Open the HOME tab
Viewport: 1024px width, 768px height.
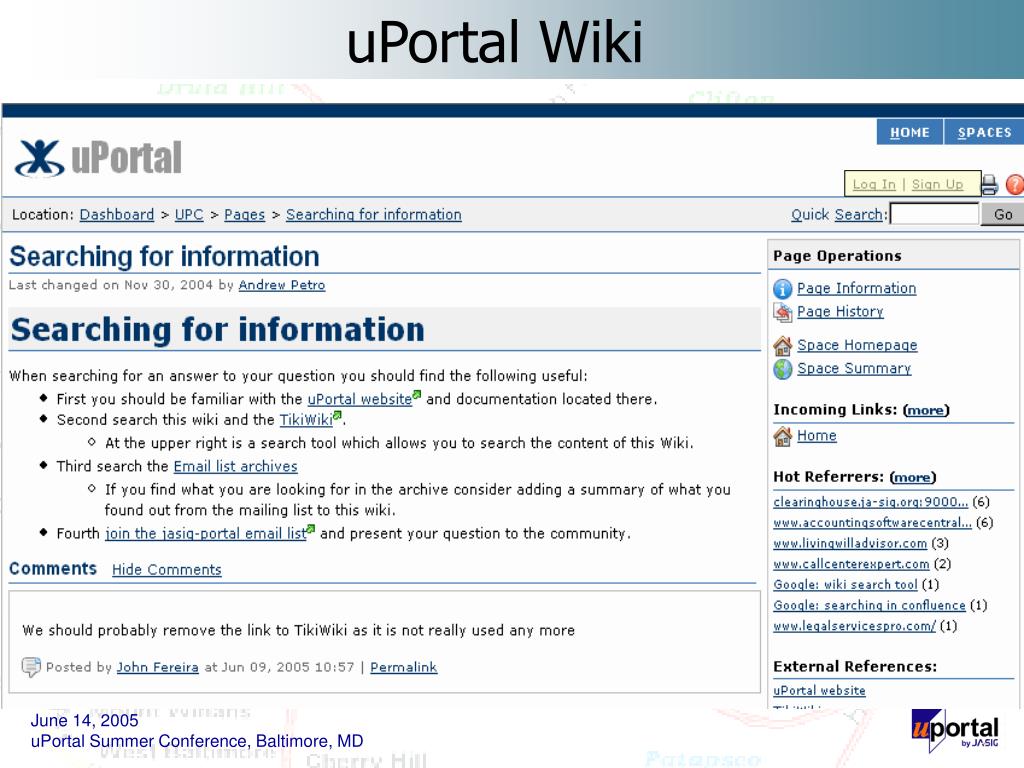click(910, 133)
